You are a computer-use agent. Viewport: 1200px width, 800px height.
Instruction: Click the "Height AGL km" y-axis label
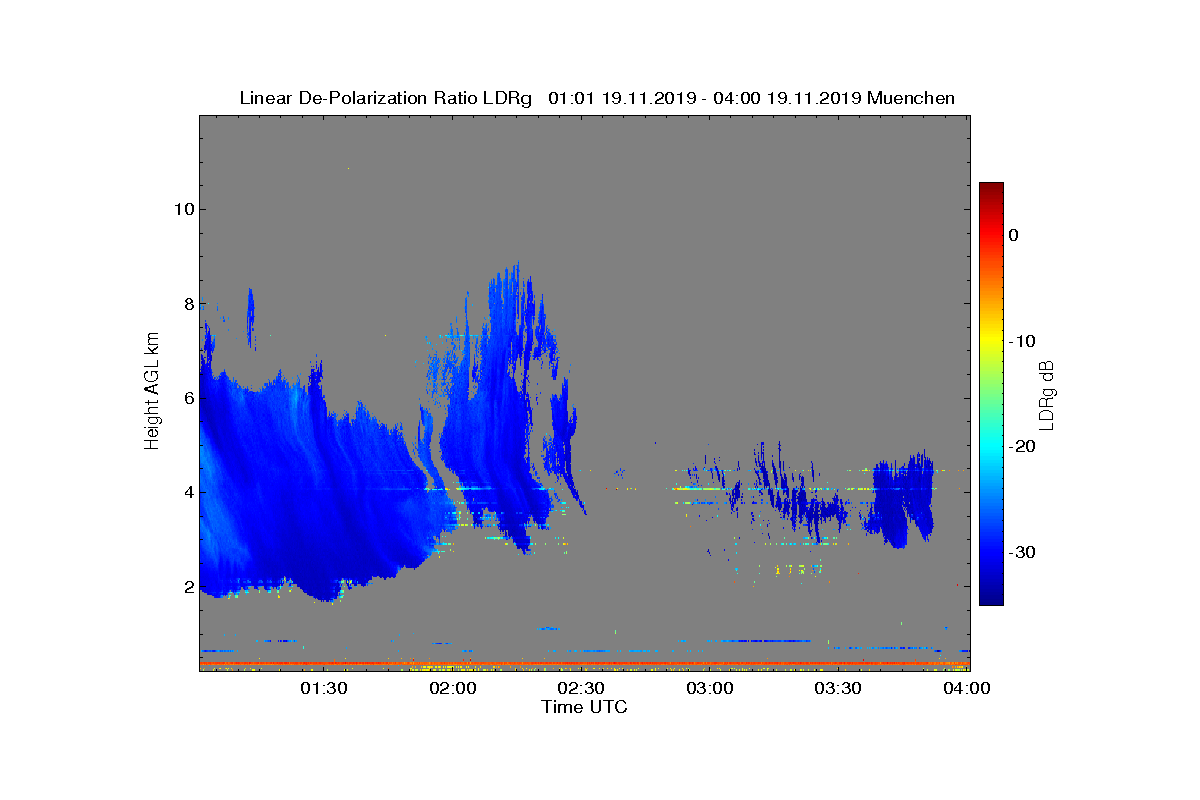click(152, 393)
